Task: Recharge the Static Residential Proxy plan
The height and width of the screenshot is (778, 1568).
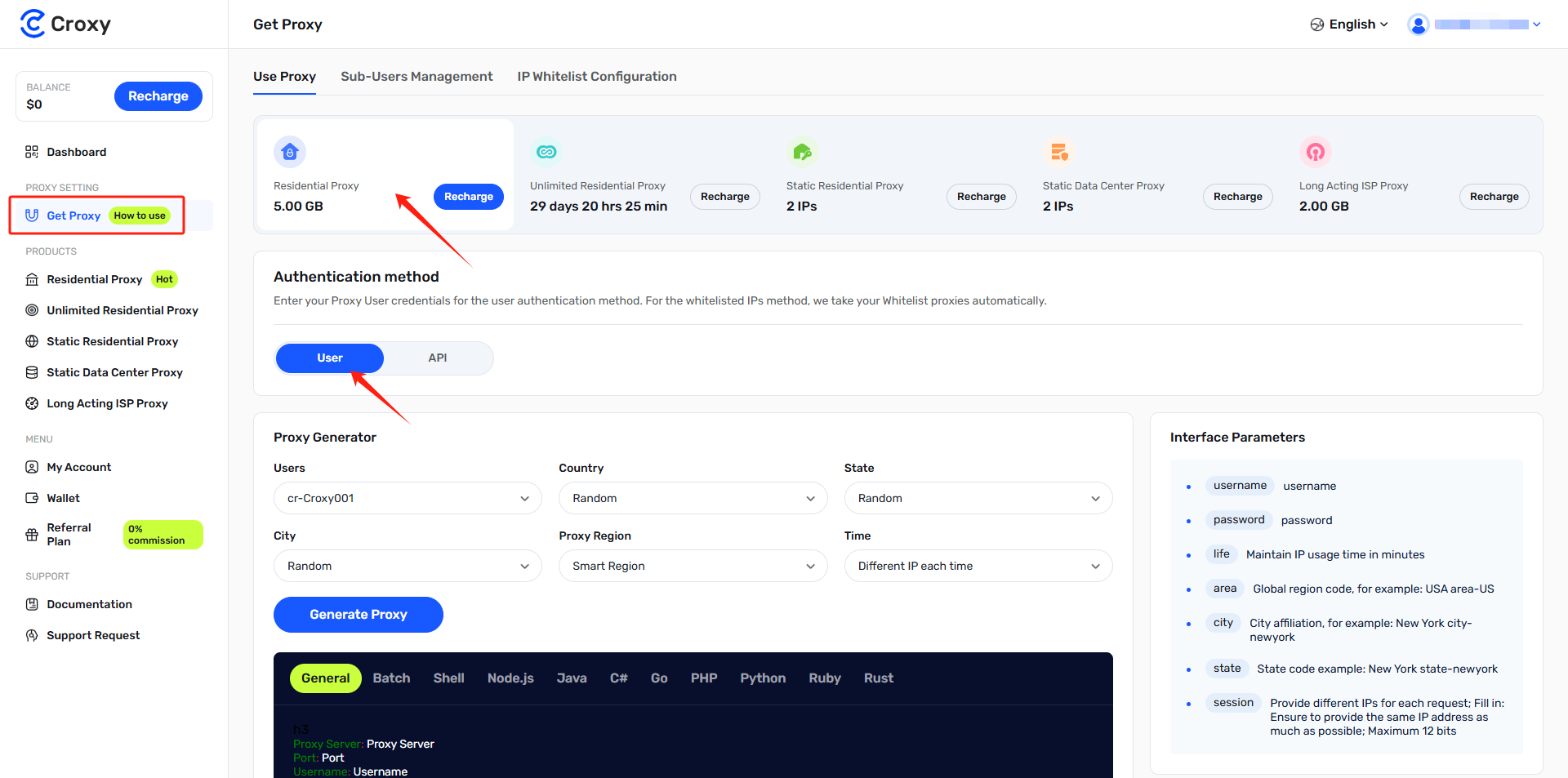Action: coord(982,197)
